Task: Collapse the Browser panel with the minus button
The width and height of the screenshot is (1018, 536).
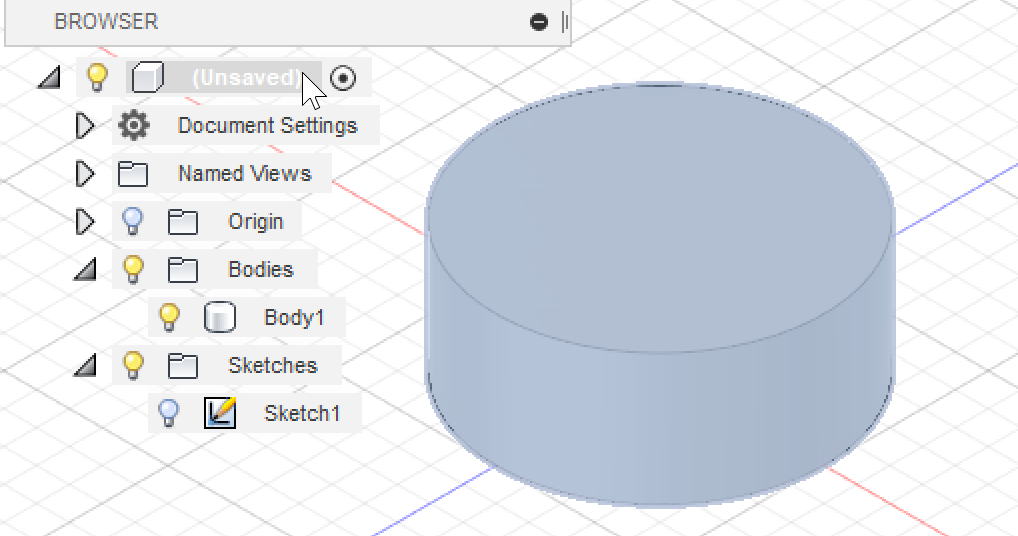Action: pos(538,22)
